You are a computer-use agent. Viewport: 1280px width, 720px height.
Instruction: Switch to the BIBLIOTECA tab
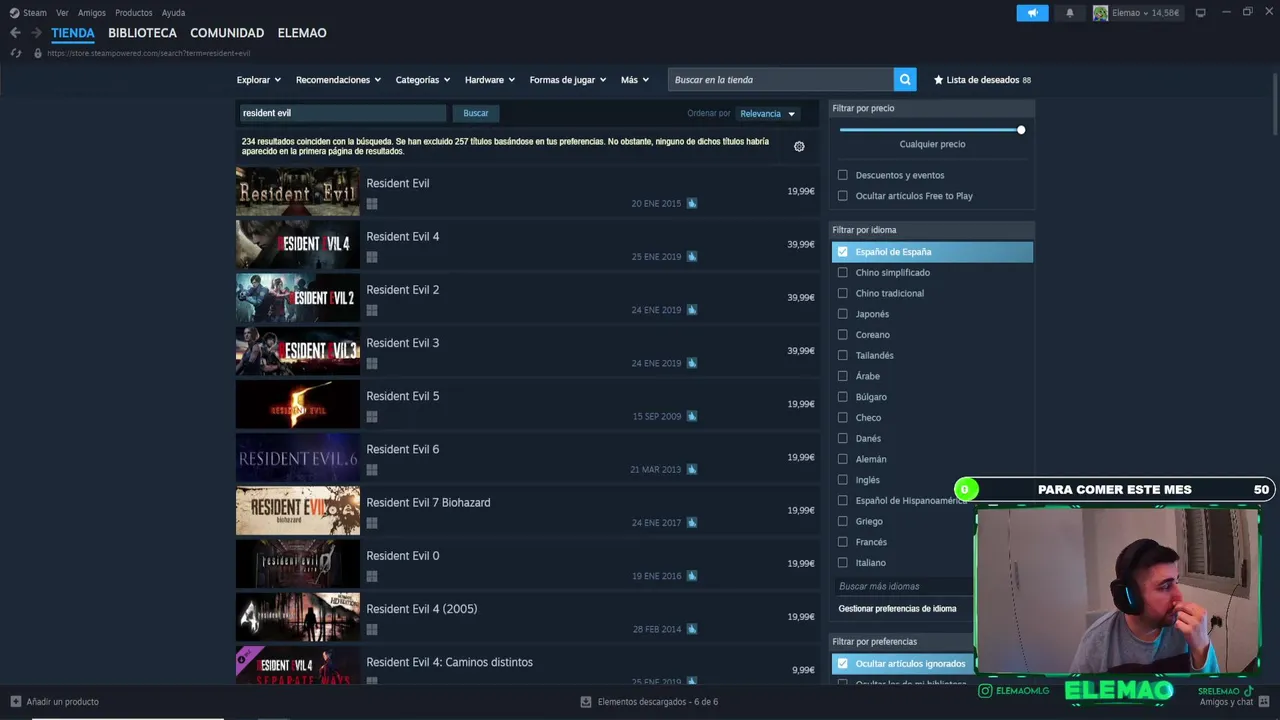pyautogui.click(x=142, y=33)
